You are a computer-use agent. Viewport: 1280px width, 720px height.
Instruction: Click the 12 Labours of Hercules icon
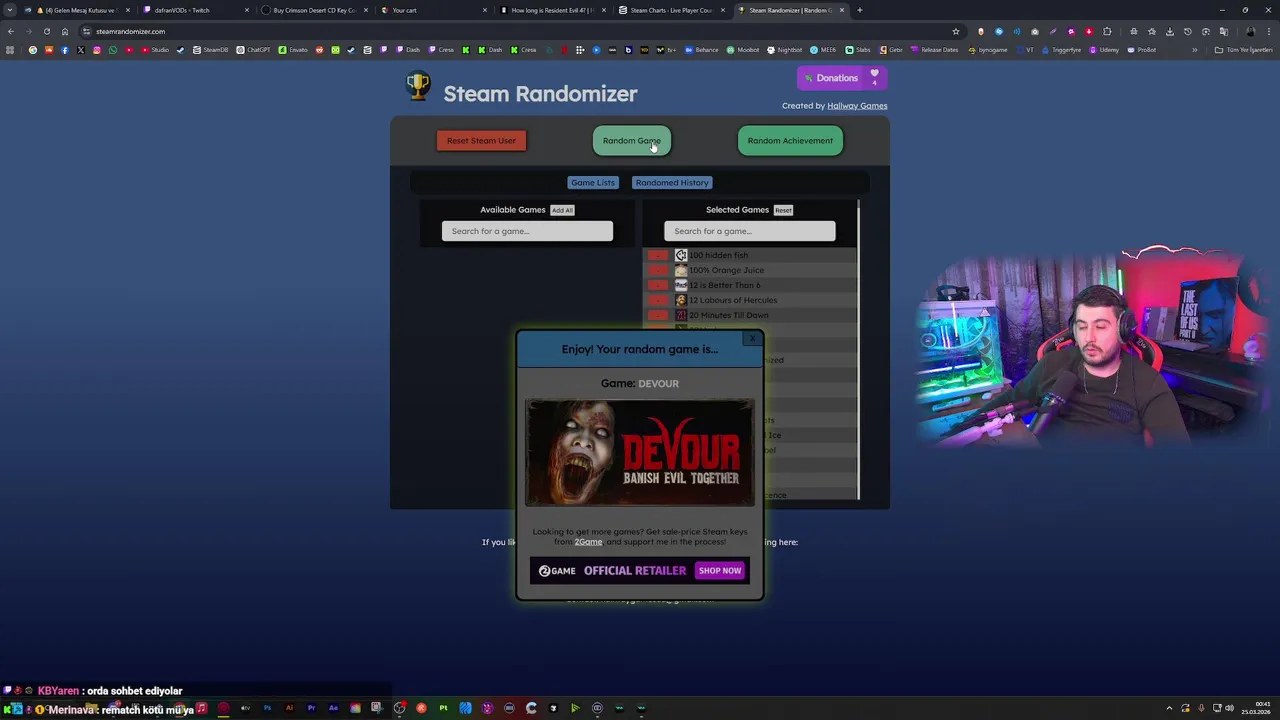[681, 300]
